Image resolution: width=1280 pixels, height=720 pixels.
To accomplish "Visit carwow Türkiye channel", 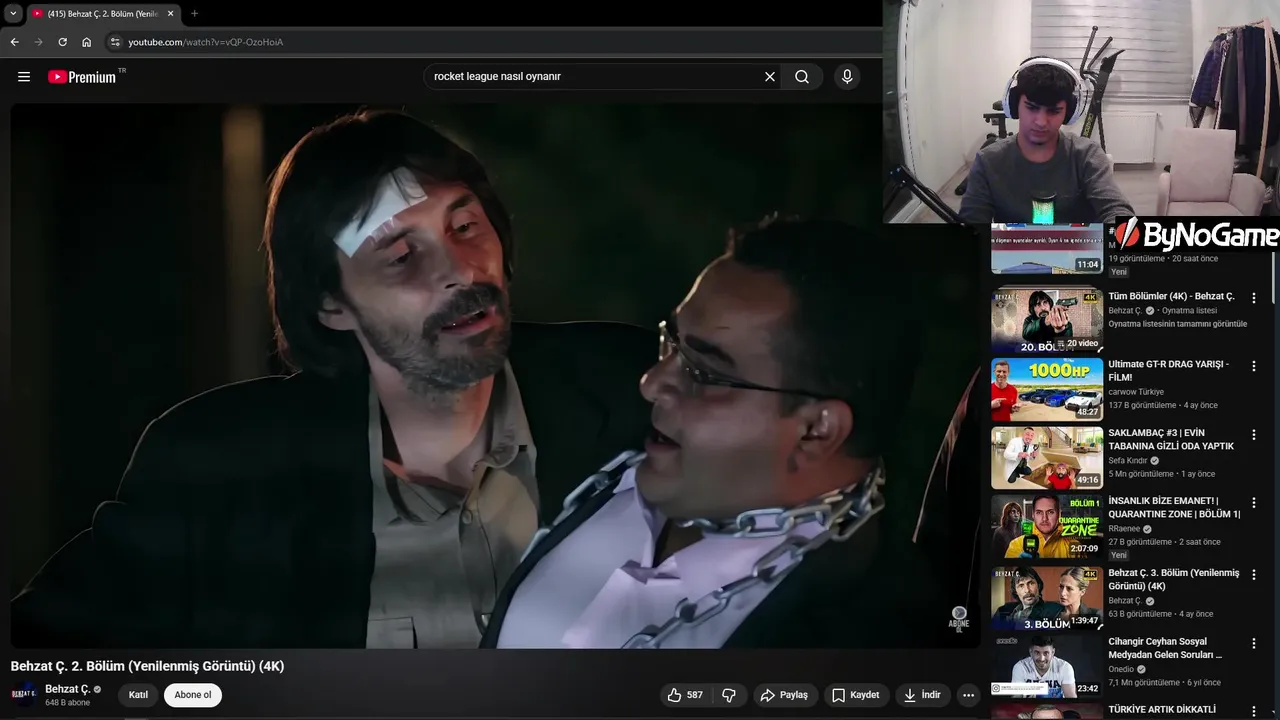I will [x=1136, y=392].
